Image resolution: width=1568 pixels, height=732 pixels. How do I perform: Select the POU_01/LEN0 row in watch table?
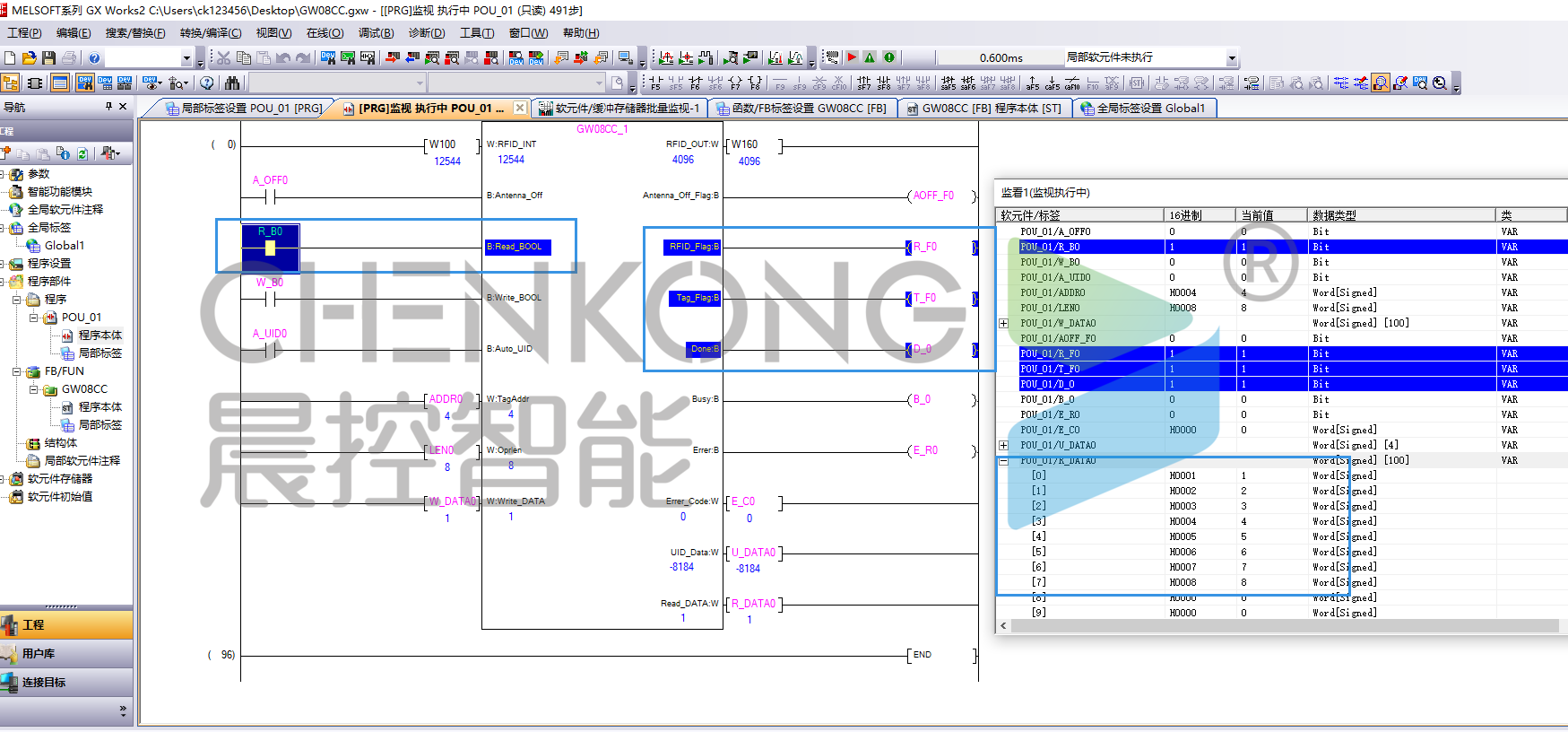pos(1282,308)
